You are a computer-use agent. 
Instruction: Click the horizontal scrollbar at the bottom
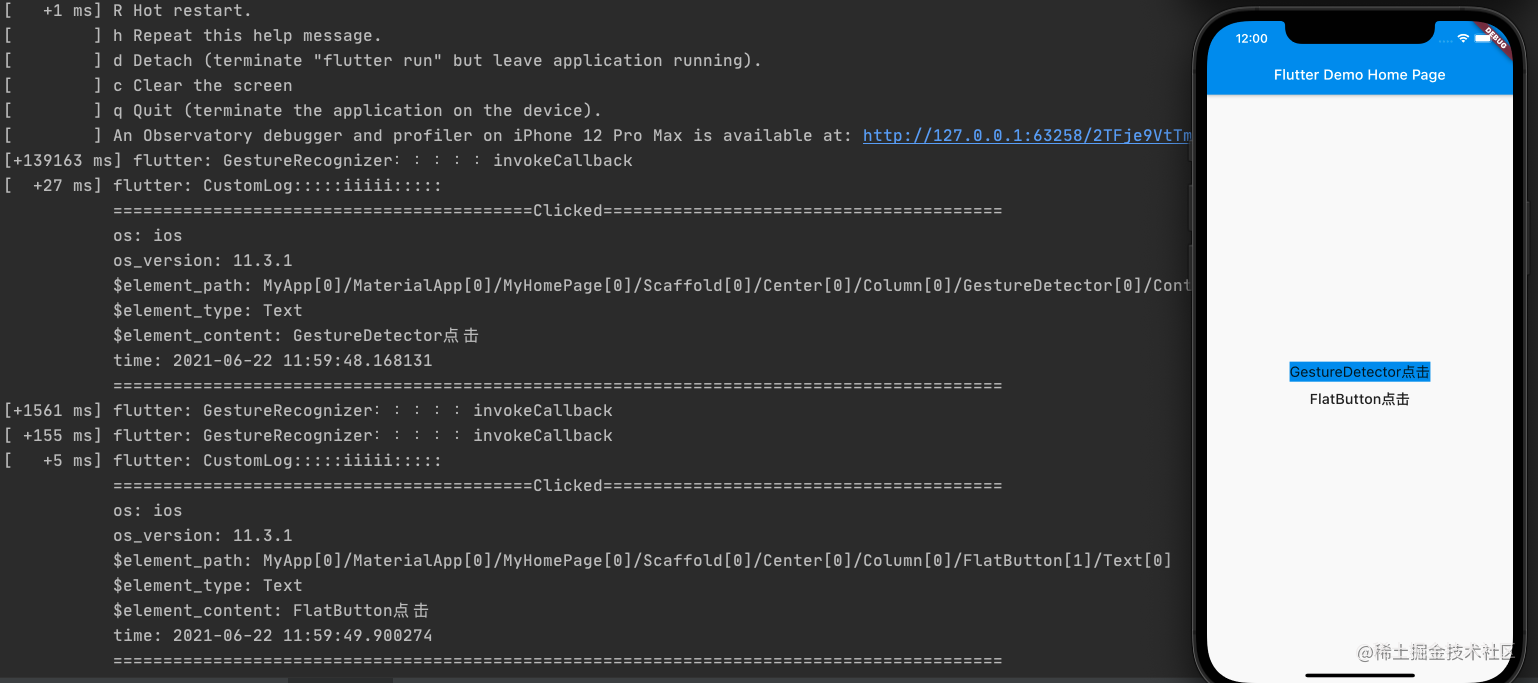(340, 679)
